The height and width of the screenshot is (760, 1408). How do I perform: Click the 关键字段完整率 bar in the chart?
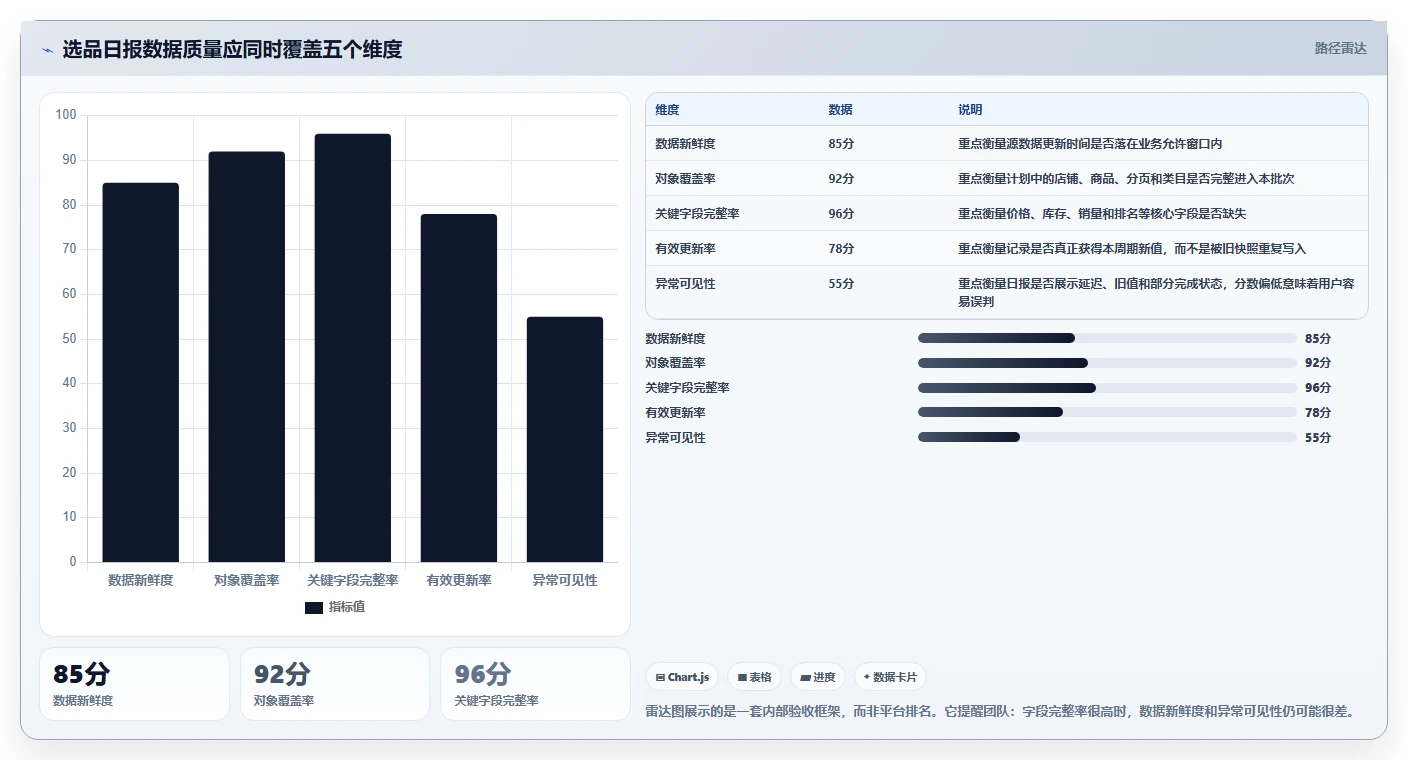click(353, 348)
